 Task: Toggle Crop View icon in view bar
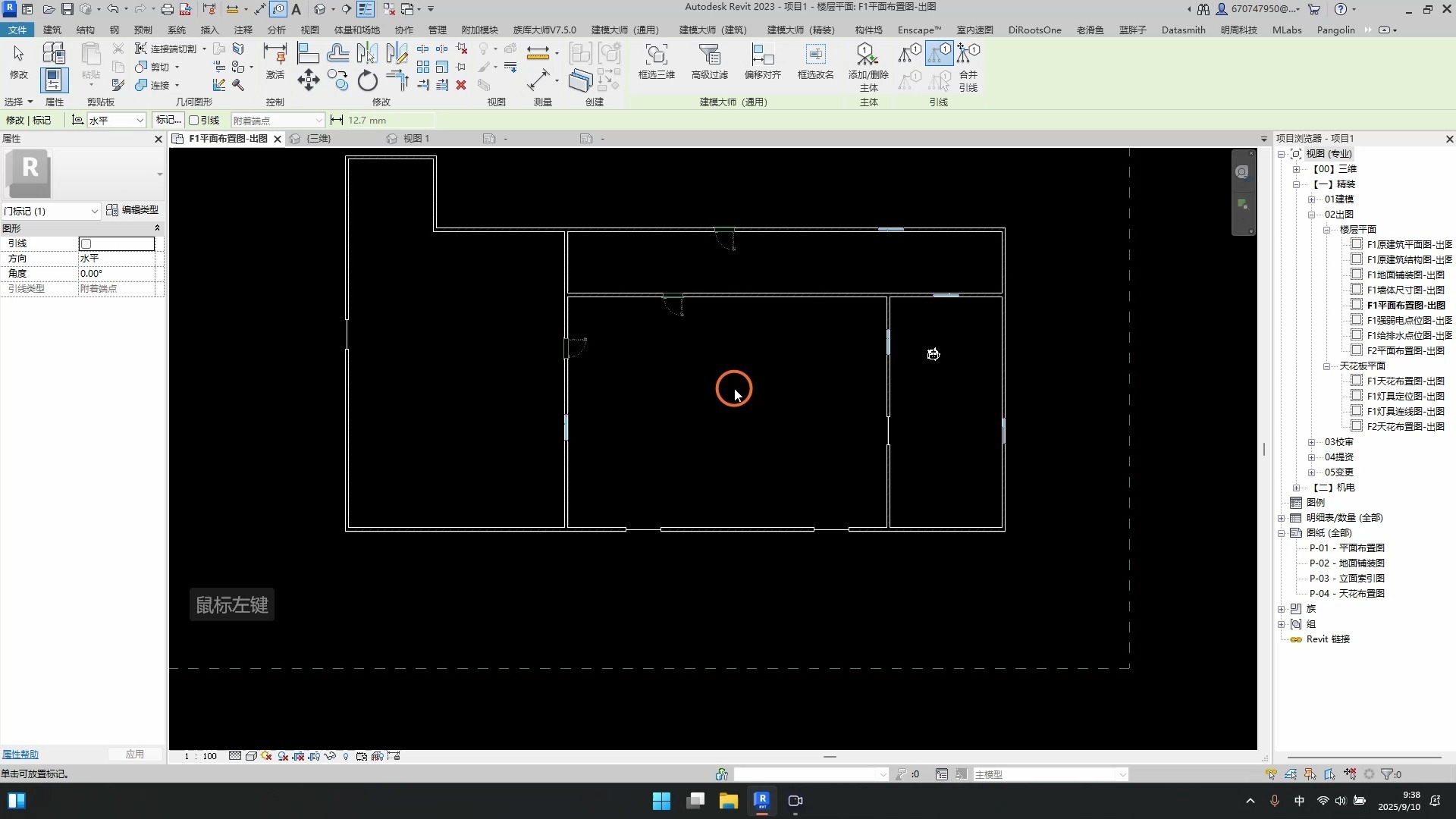299,756
